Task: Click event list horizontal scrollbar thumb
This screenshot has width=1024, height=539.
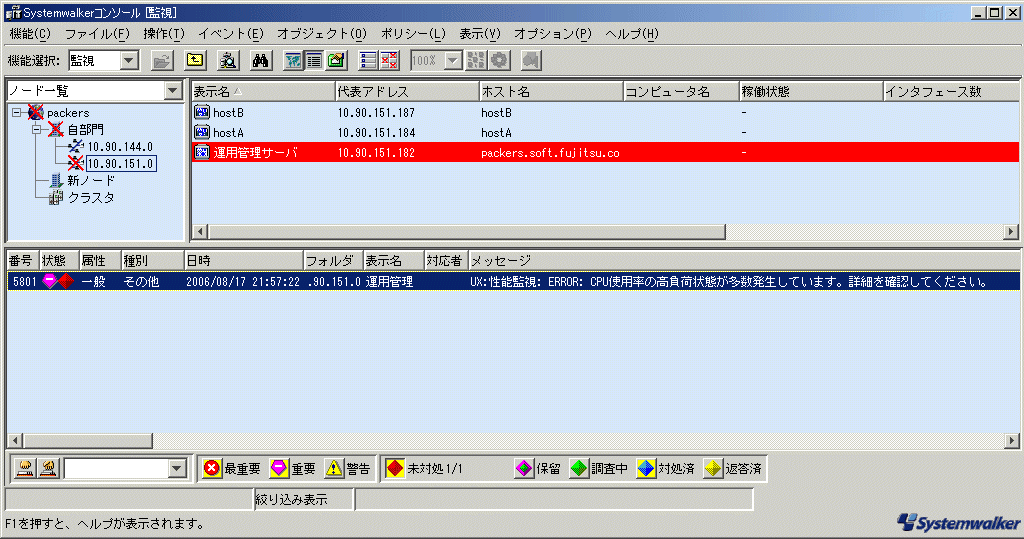Action: point(88,441)
